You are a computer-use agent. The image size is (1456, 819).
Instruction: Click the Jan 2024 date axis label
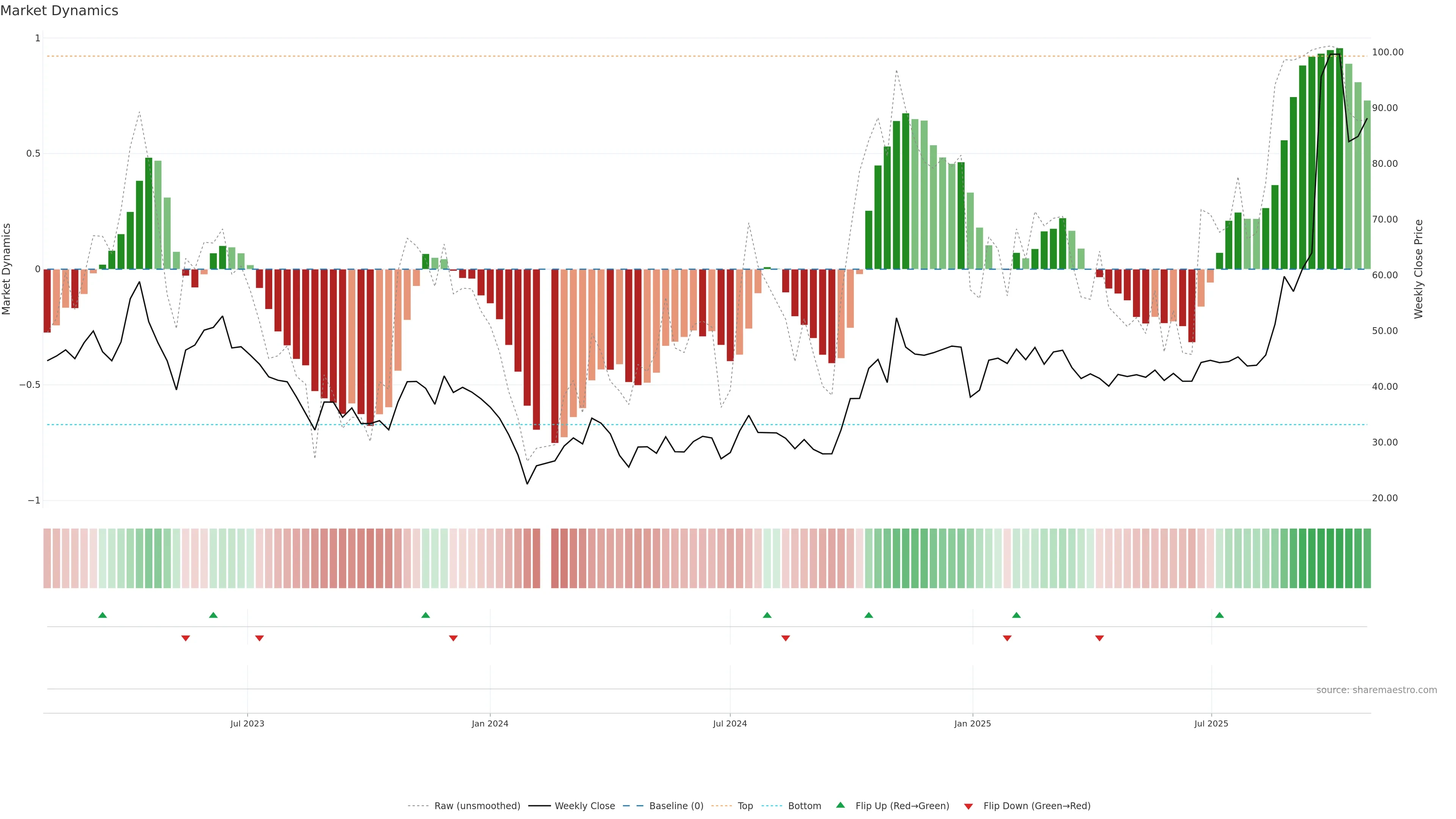[x=490, y=723]
